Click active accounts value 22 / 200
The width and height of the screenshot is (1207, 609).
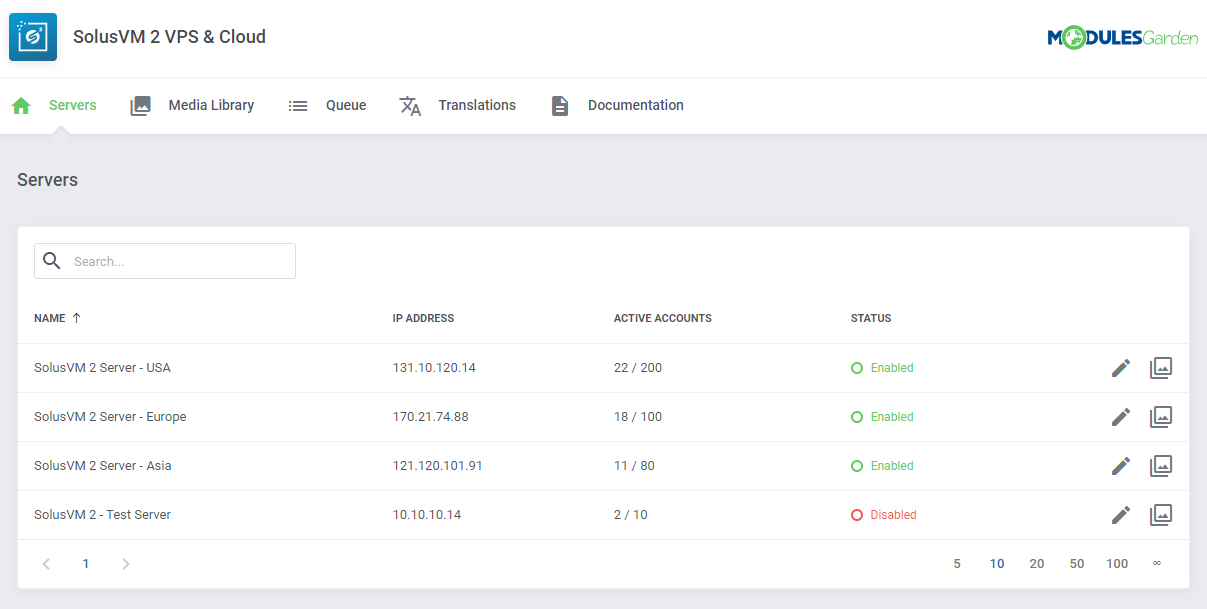click(638, 368)
